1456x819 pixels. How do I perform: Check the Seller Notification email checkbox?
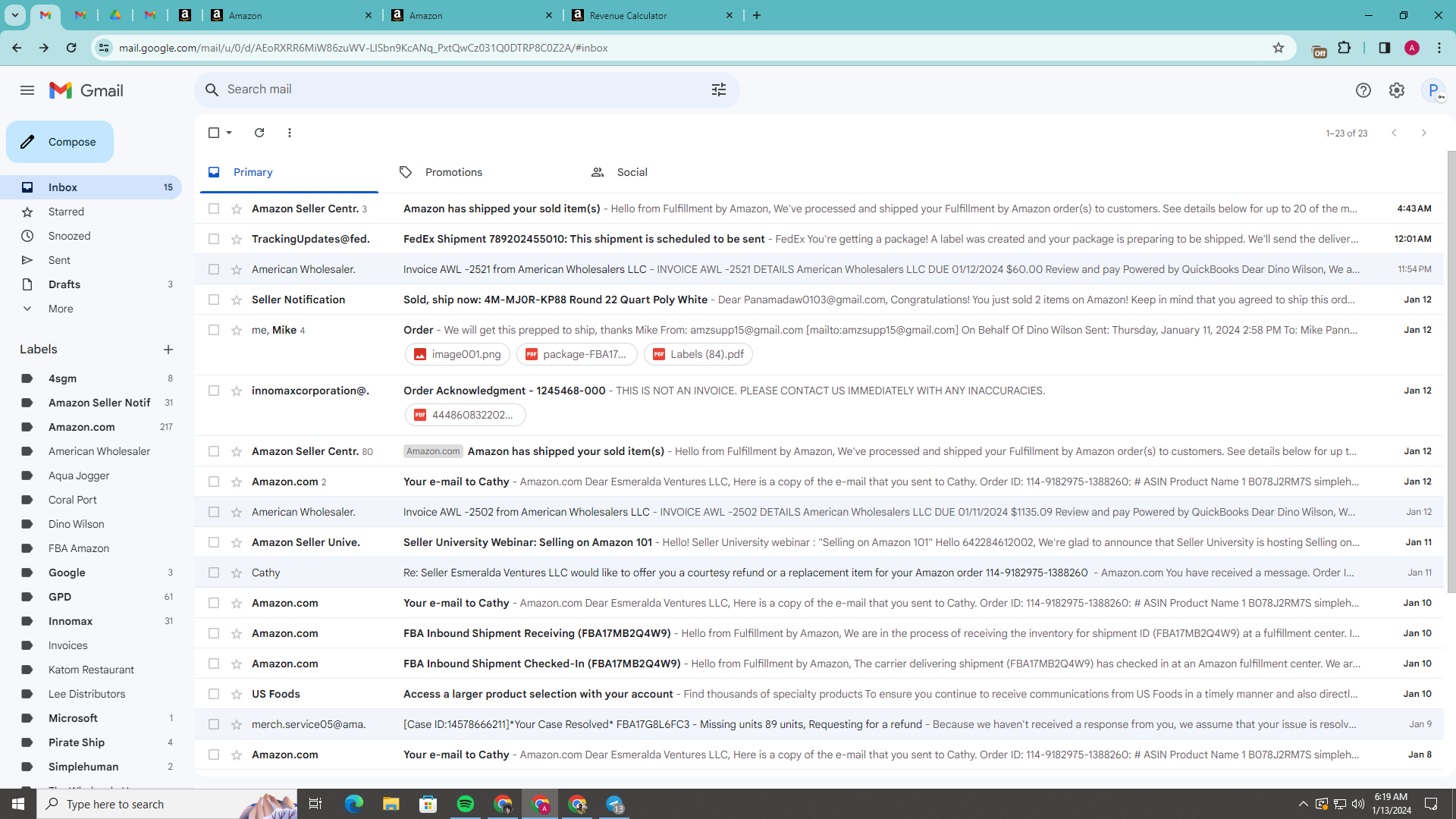214,300
